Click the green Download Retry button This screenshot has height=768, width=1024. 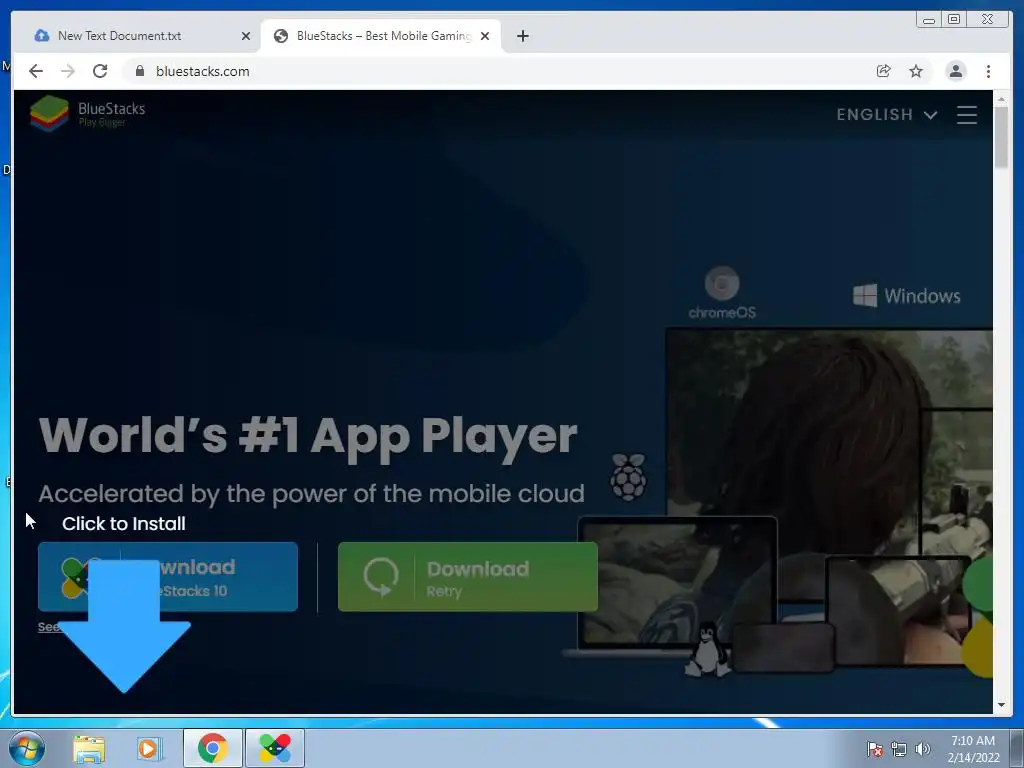click(x=468, y=577)
